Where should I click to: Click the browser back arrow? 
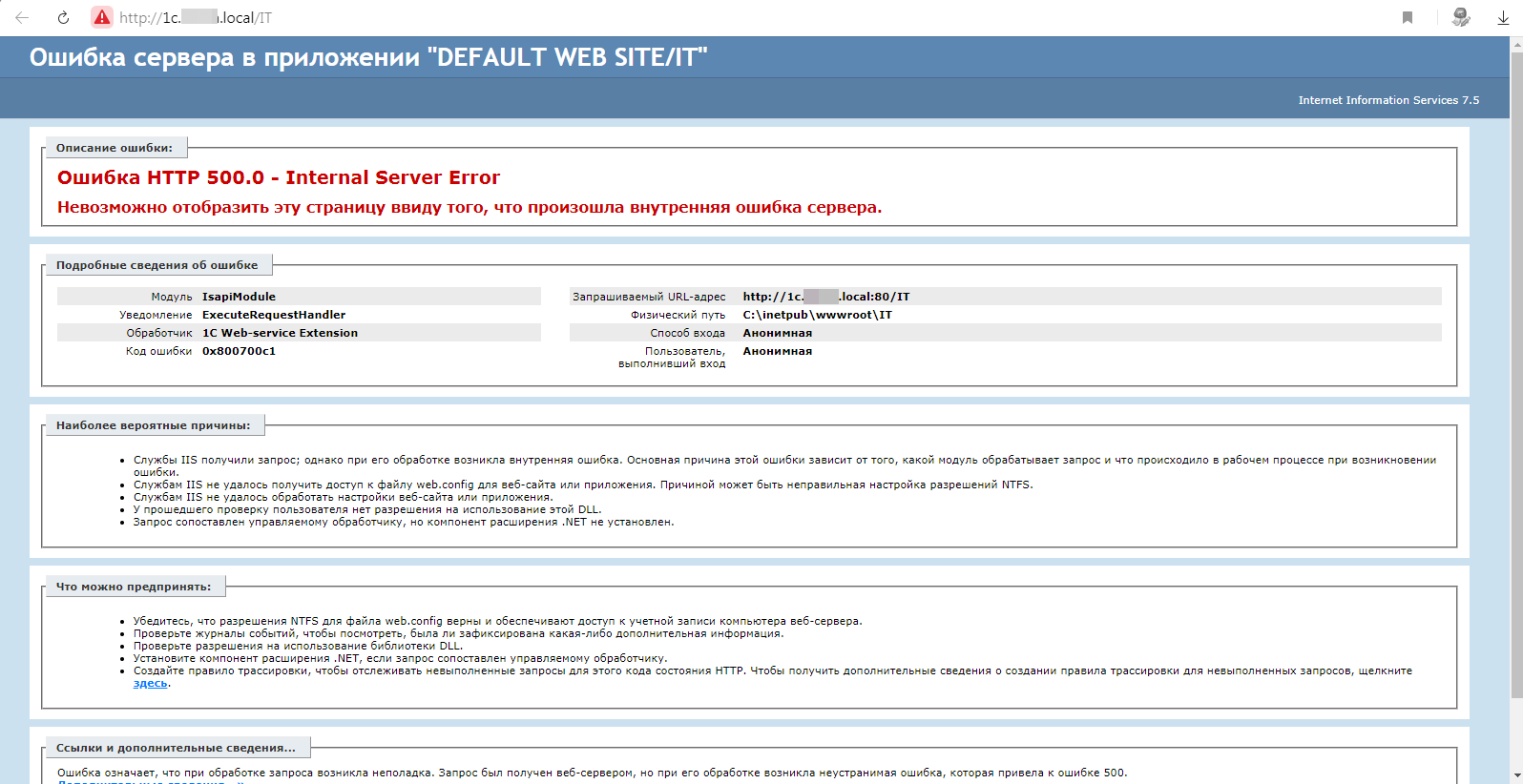tap(22, 17)
